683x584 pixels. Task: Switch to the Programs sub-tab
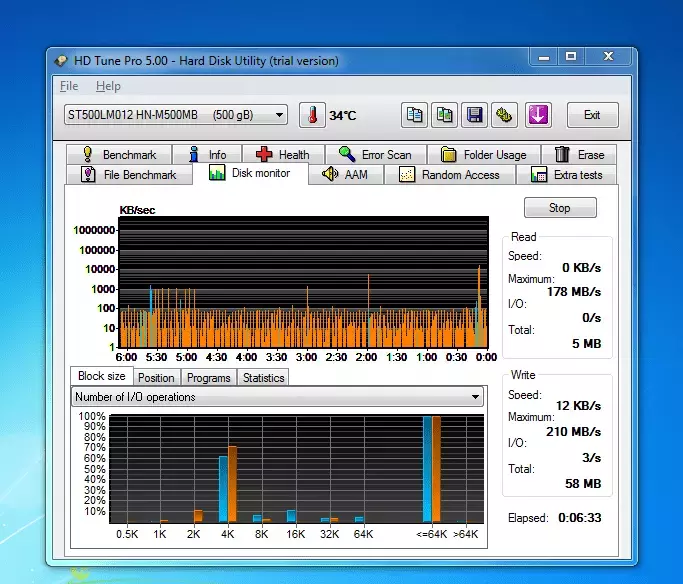coord(208,378)
